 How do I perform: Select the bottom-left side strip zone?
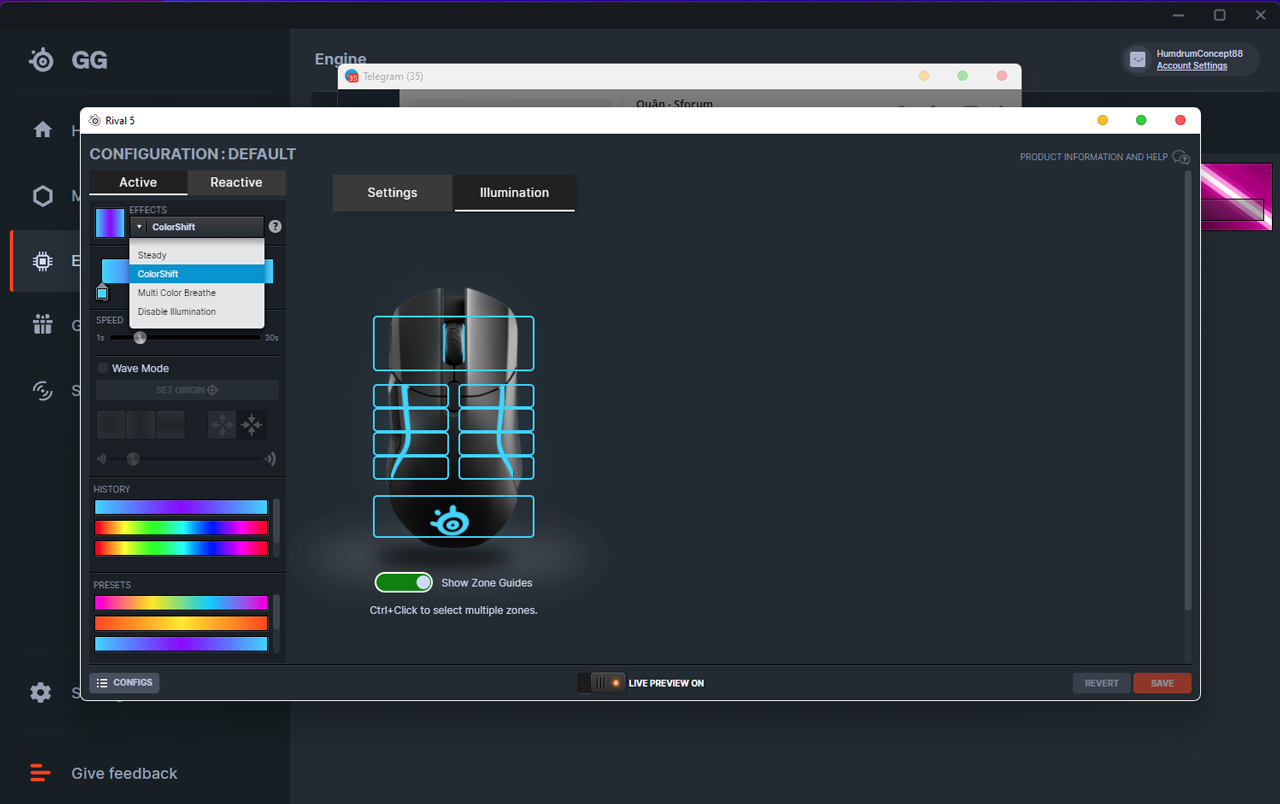click(x=411, y=468)
